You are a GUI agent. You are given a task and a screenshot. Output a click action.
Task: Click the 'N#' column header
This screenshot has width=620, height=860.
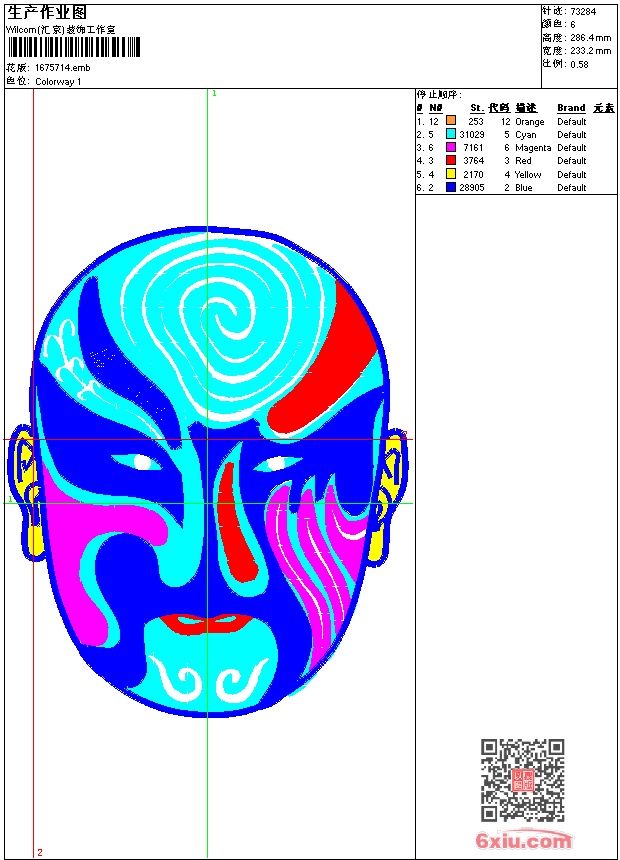(x=436, y=108)
